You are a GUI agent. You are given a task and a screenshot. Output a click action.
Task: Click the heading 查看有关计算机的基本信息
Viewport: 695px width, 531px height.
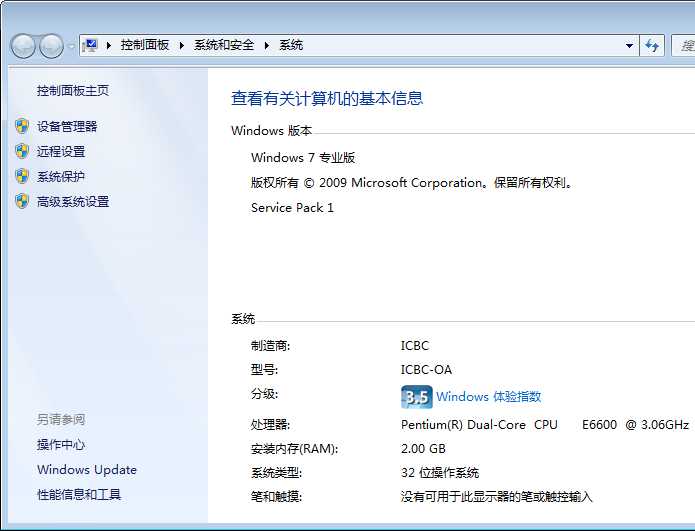pyautogui.click(x=327, y=98)
